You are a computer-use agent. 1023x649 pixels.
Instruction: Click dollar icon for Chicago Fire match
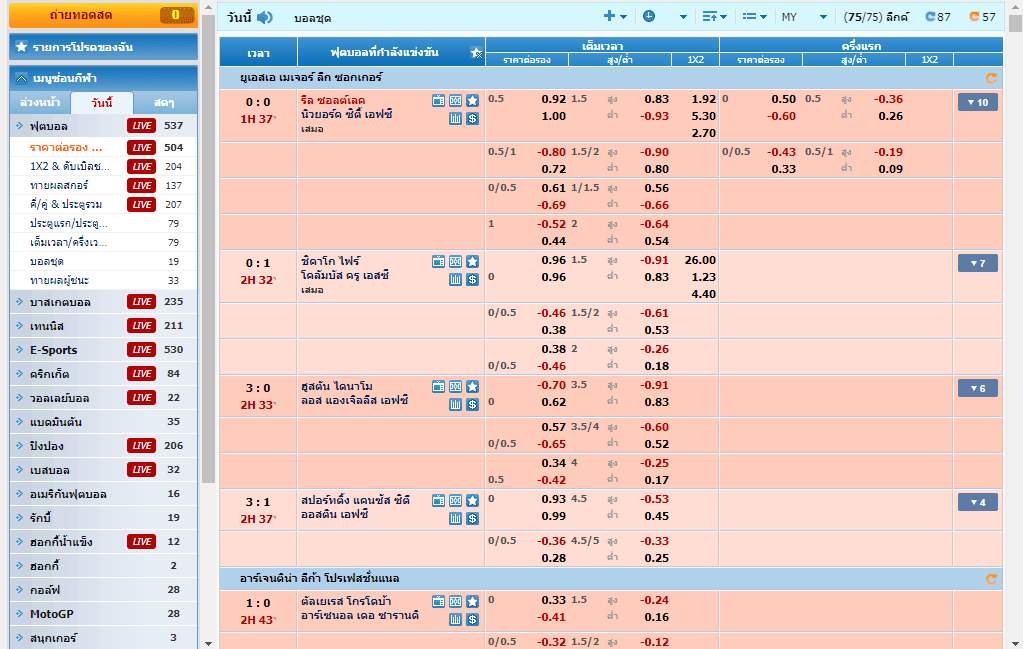[472, 280]
